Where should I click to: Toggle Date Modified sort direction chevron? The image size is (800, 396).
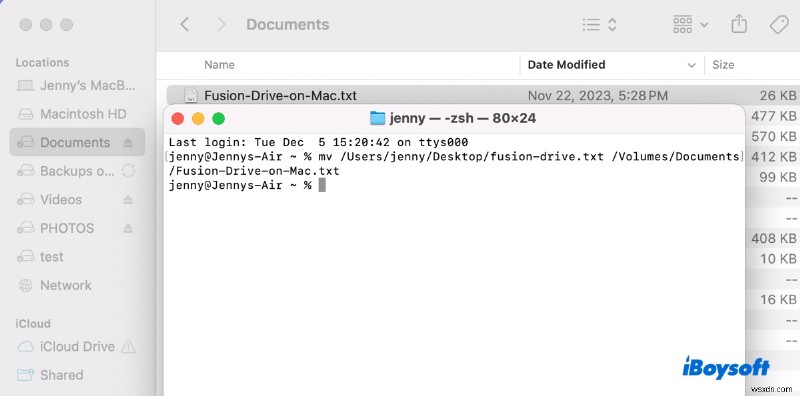691,65
